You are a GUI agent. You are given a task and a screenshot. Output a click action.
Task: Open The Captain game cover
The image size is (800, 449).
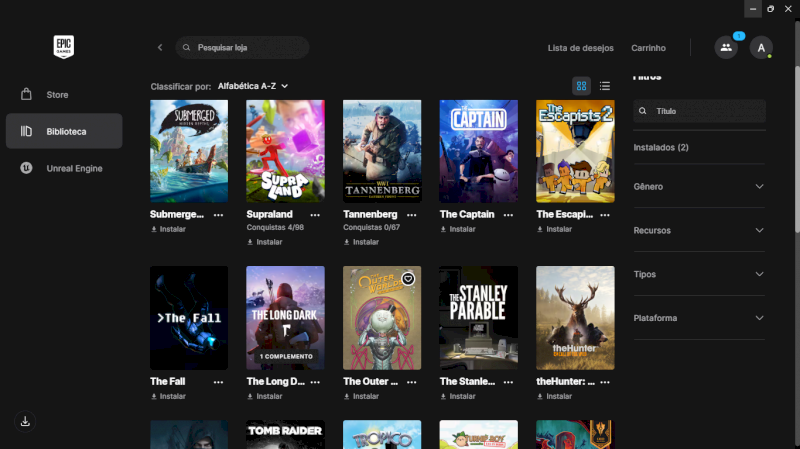pyautogui.click(x=479, y=151)
